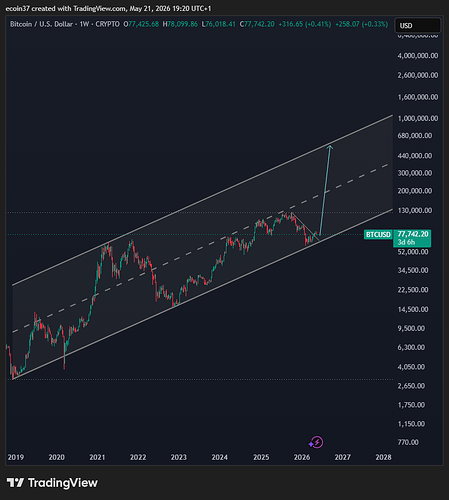Click the 4,050.00 price axis label
449x500 pixels.
point(411,367)
